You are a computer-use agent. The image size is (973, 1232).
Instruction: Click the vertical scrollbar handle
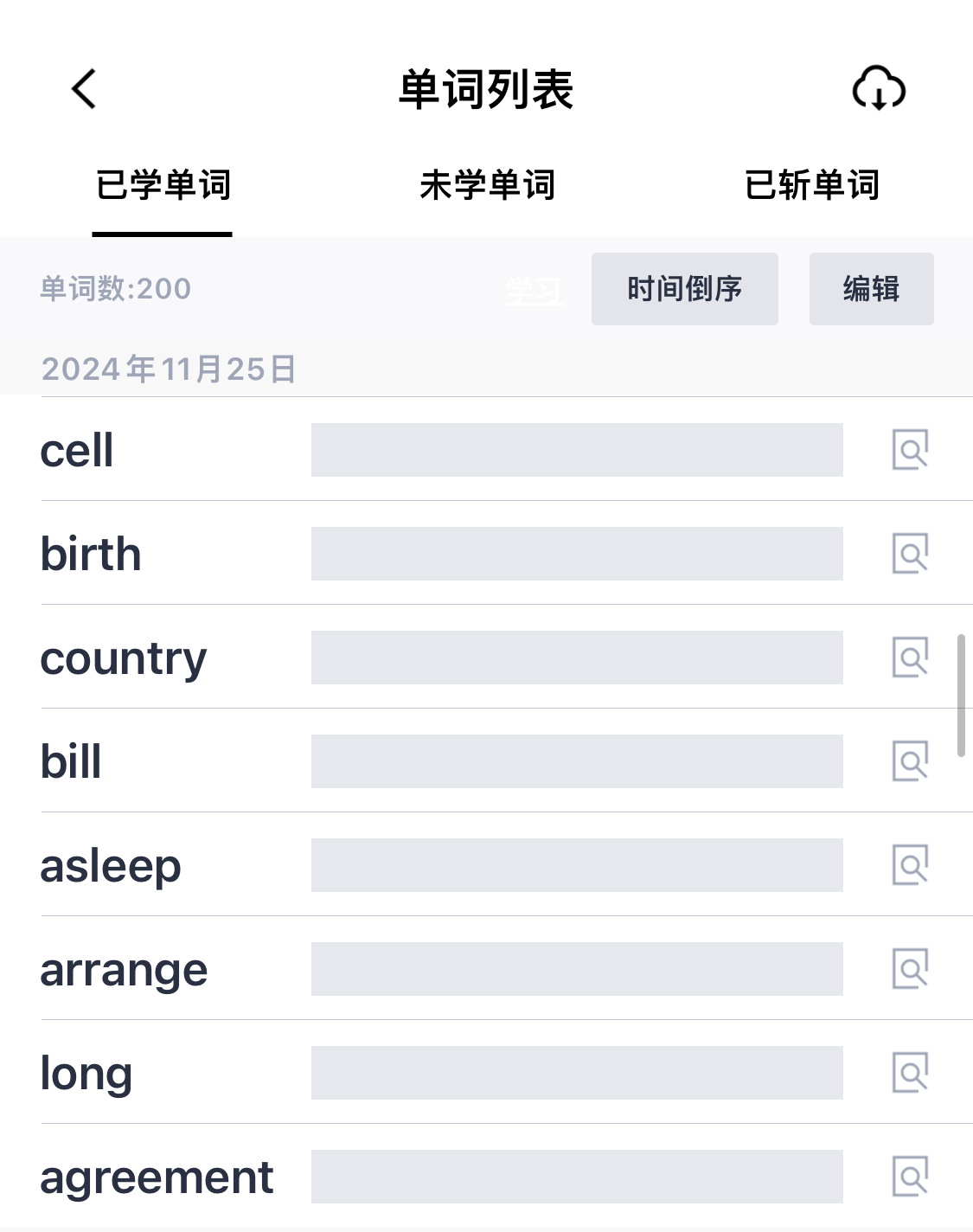(961, 696)
